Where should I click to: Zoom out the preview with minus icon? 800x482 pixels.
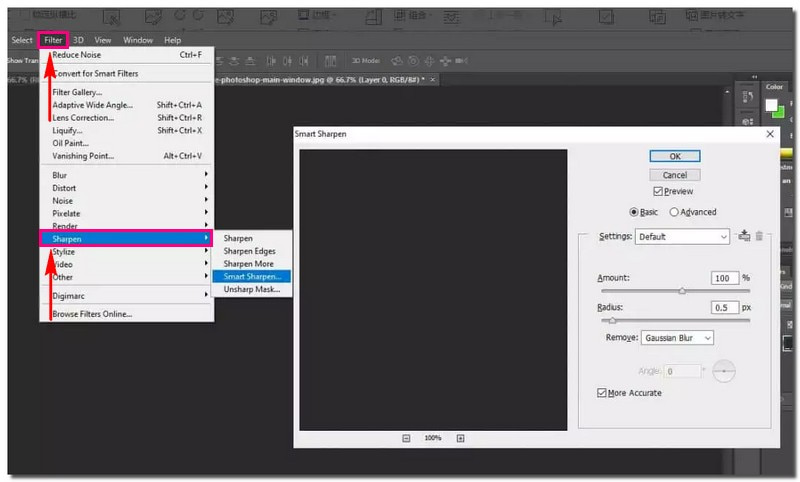point(407,438)
